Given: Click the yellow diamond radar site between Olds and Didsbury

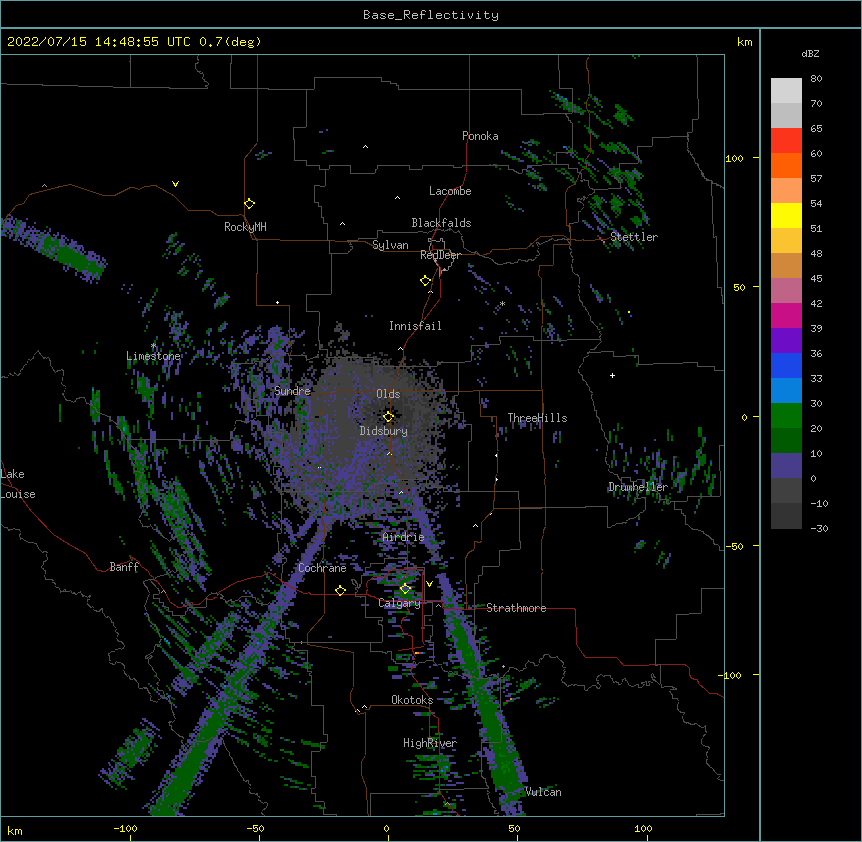Looking at the screenshot, I should tap(388, 417).
